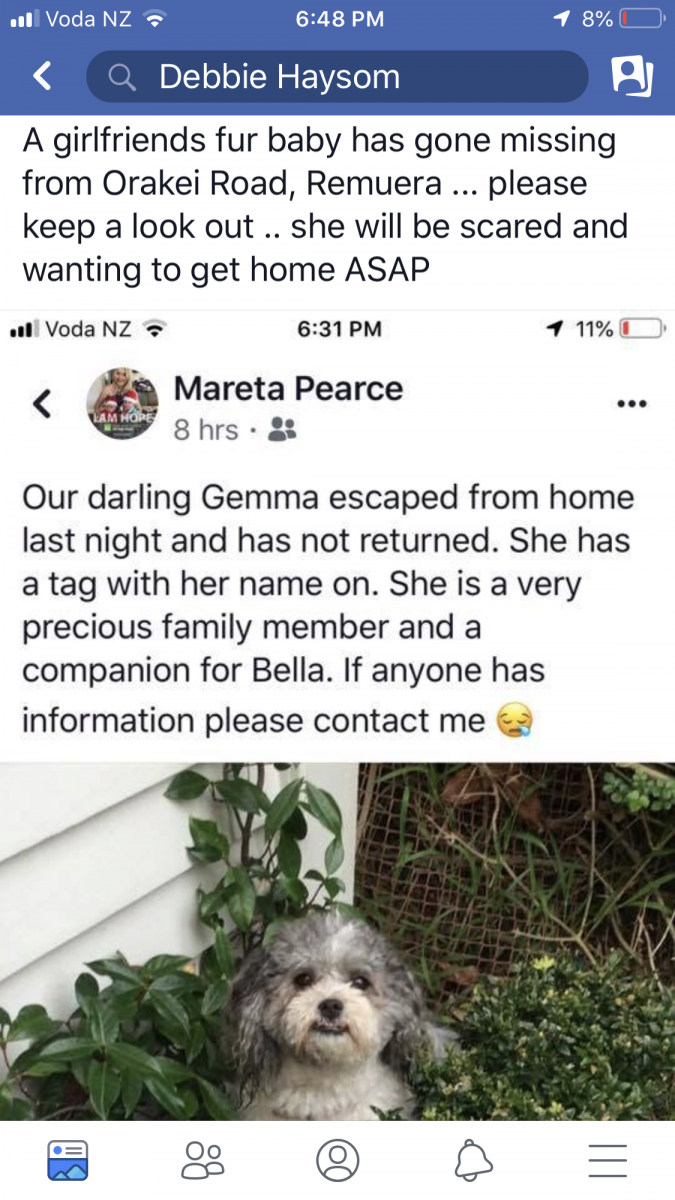Tap the battery indicator in status bar
This screenshot has height=1200, width=675.
(640, 19)
